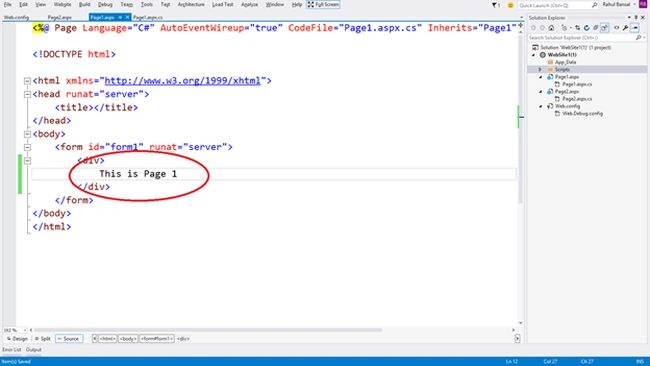The height and width of the screenshot is (366, 650).
Task: Open Properties via the wrench icon
Action: (x=626, y=28)
